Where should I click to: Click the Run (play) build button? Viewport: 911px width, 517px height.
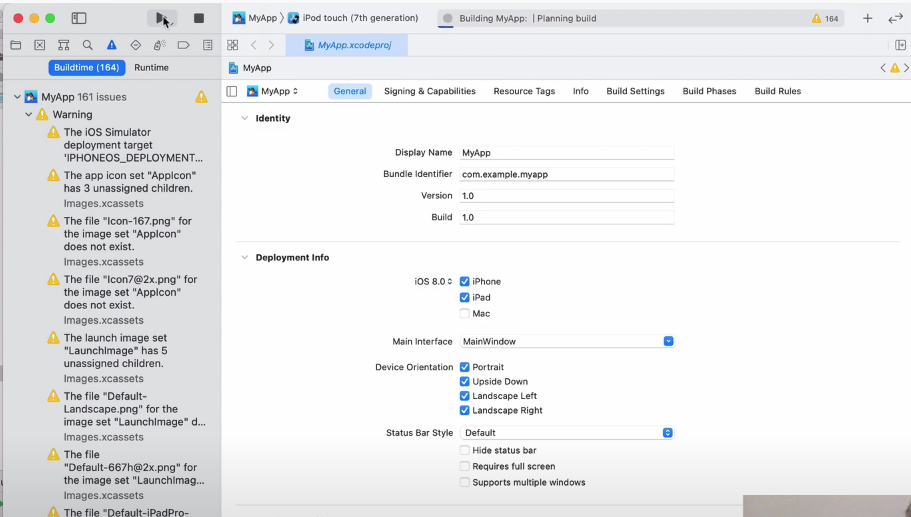(x=162, y=19)
